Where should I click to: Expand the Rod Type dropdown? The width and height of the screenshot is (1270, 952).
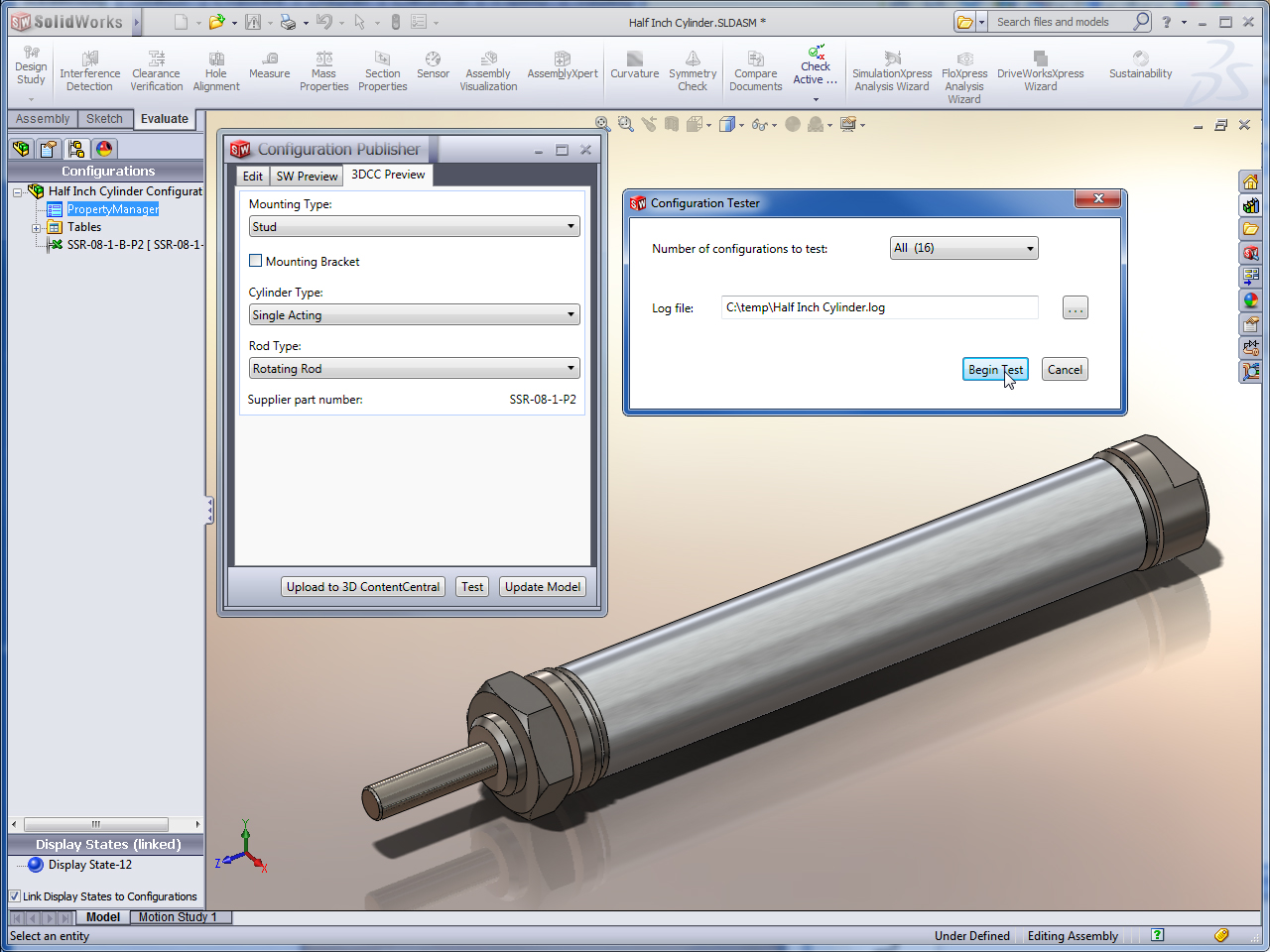[414, 369]
